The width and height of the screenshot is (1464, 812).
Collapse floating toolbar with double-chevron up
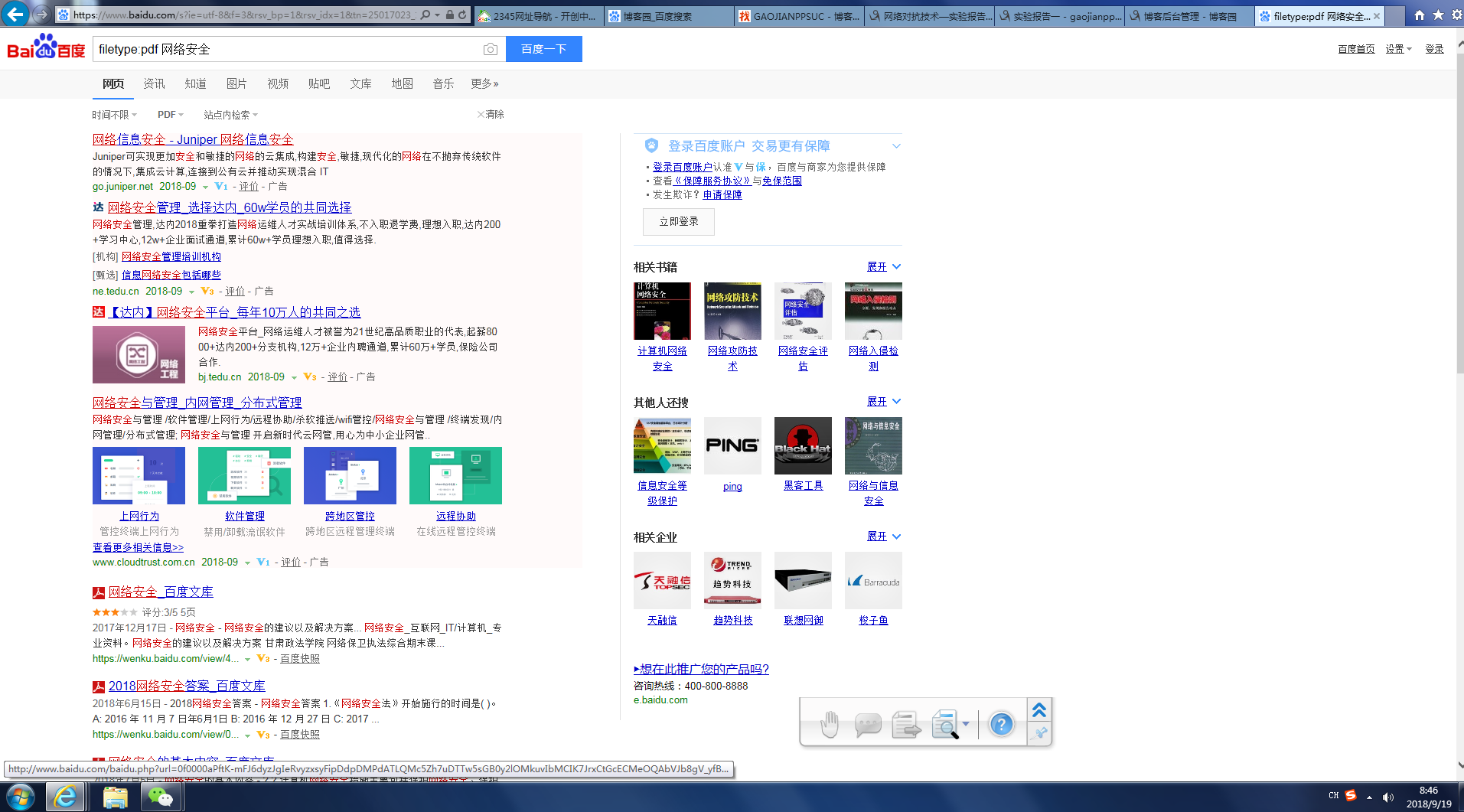1039,710
